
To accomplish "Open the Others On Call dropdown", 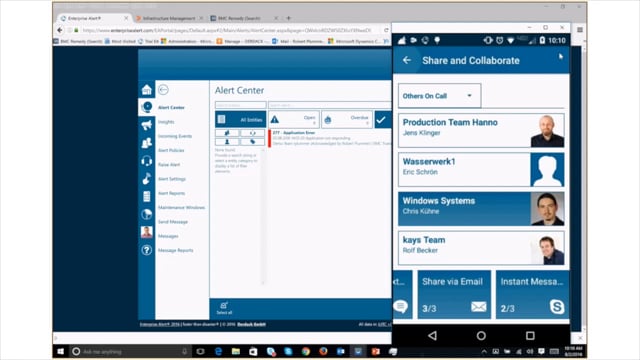I will tap(440, 96).
